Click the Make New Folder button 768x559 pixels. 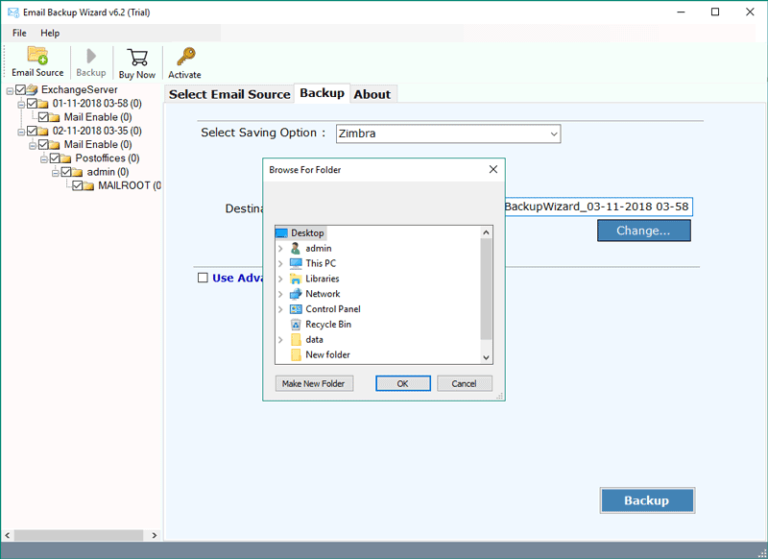pyautogui.click(x=314, y=384)
